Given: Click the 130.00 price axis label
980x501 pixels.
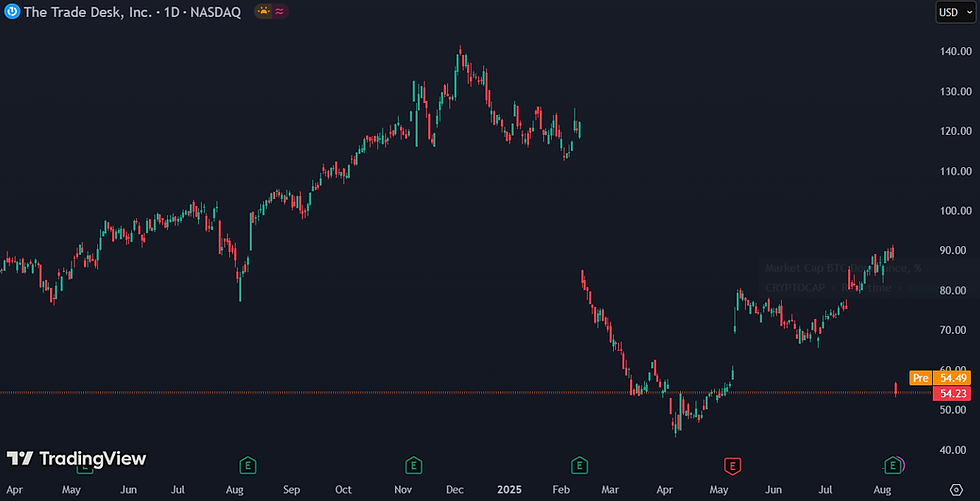Looking at the screenshot, I should click(955, 91).
